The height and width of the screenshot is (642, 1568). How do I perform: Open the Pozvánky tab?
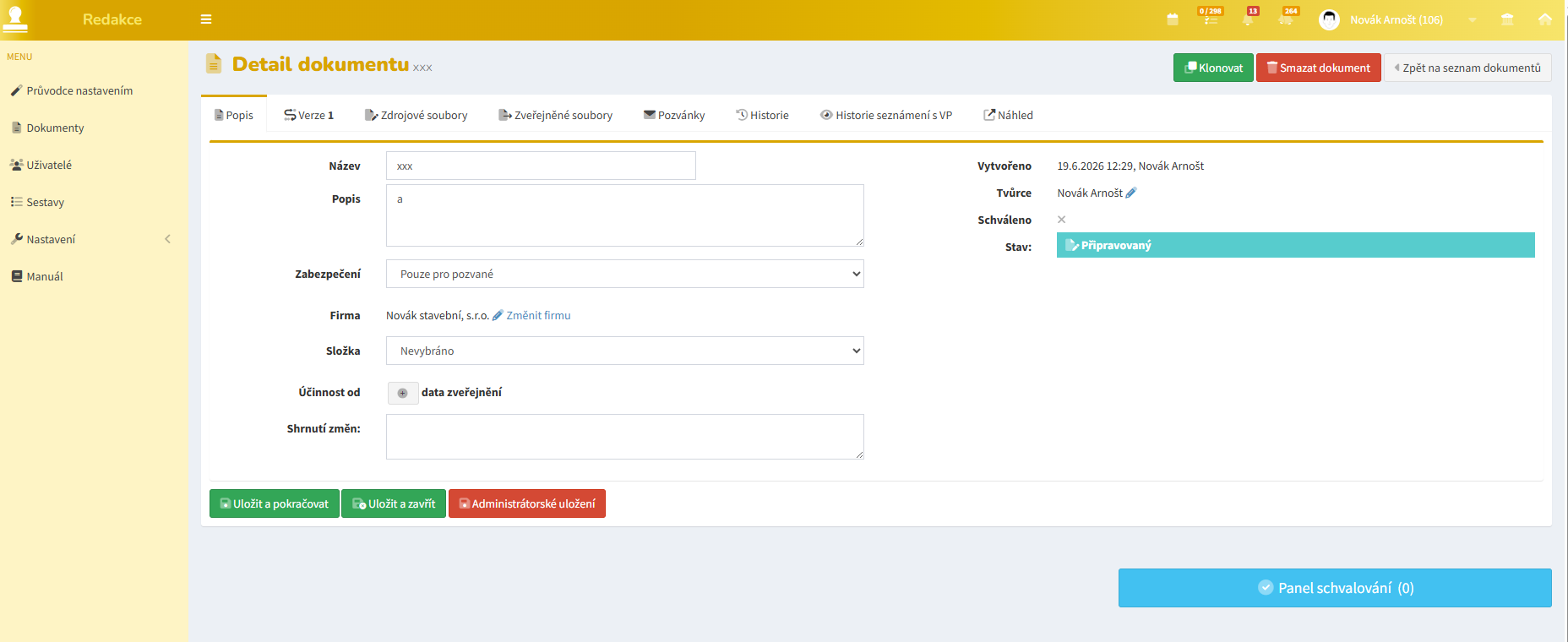point(674,115)
